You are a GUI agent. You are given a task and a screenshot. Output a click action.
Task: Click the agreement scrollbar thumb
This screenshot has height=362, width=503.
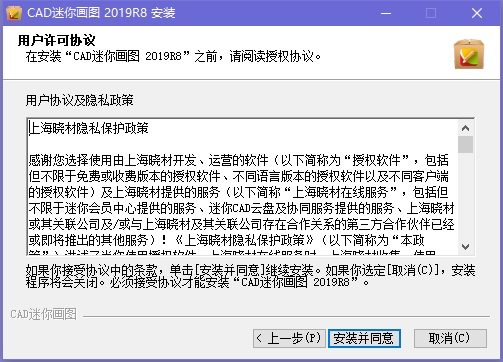click(x=465, y=144)
